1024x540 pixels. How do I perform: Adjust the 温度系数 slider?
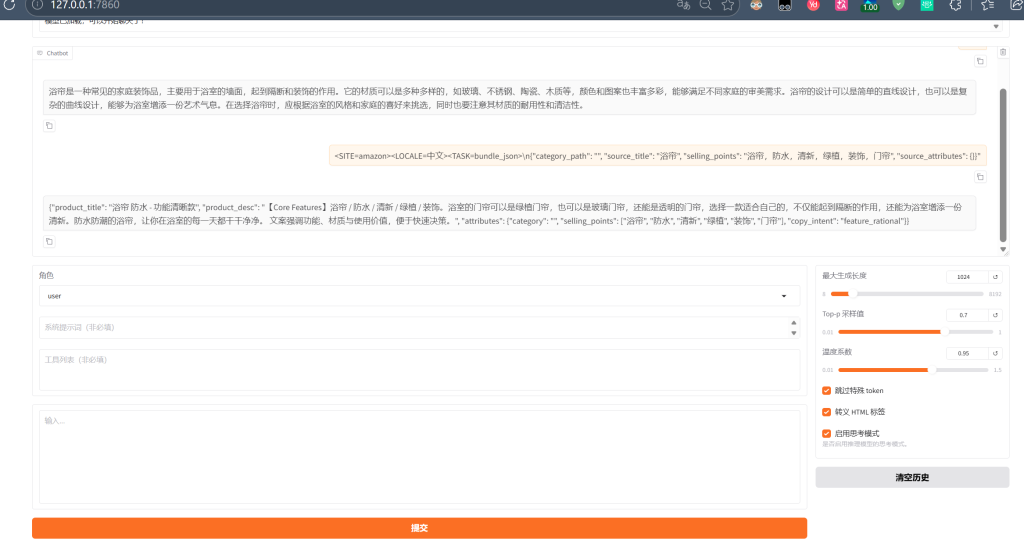(x=913, y=370)
